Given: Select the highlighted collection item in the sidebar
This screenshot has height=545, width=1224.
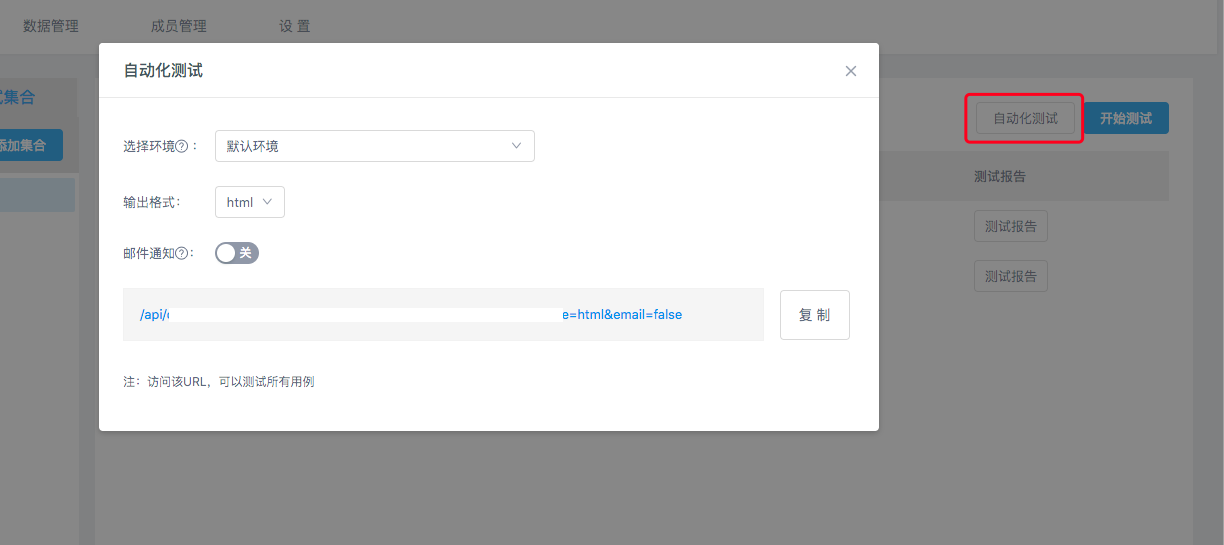Looking at the screenshot, I should pos(37,195).
